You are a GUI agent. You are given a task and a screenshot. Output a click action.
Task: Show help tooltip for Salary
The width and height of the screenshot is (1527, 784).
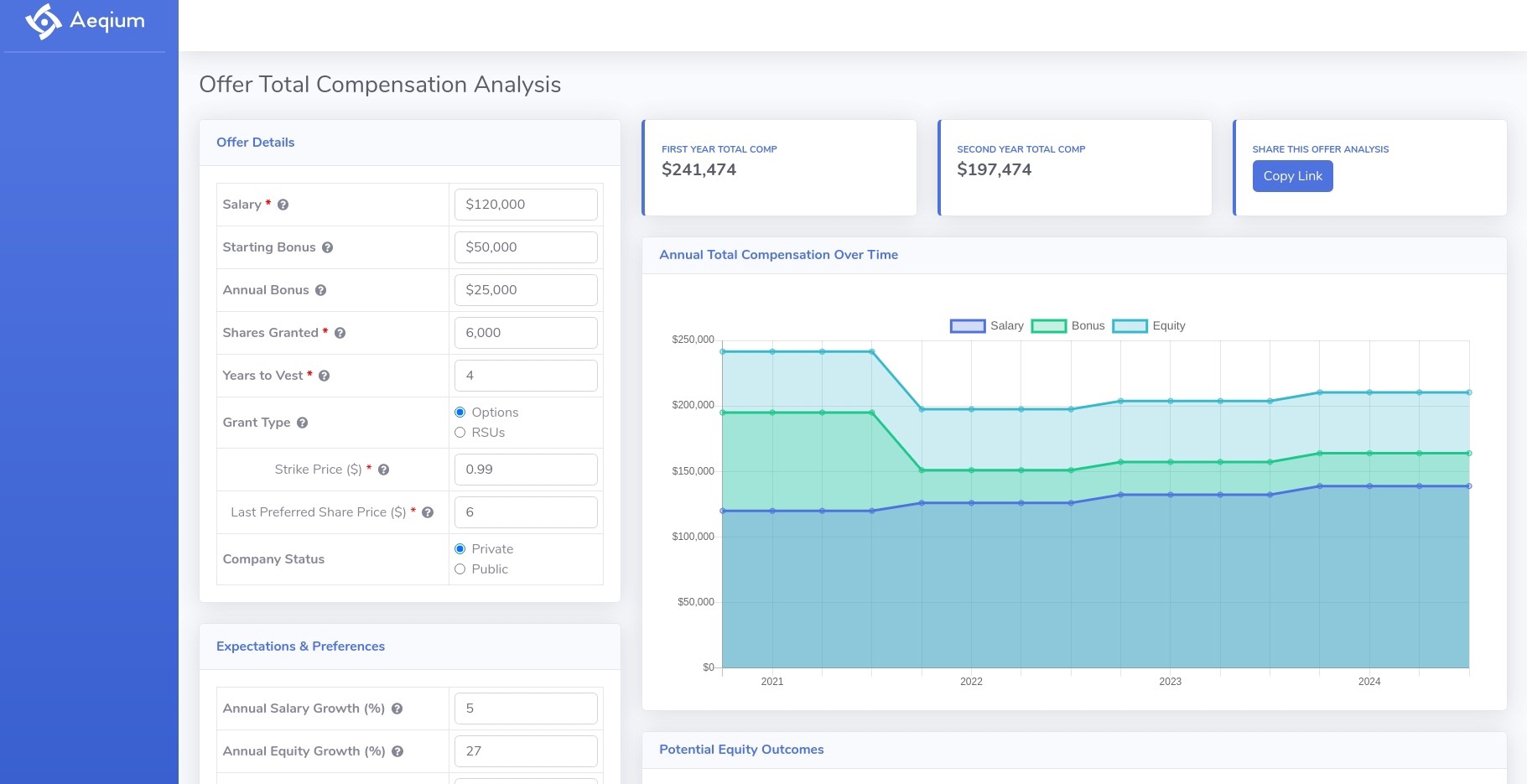tap(283, 205)
